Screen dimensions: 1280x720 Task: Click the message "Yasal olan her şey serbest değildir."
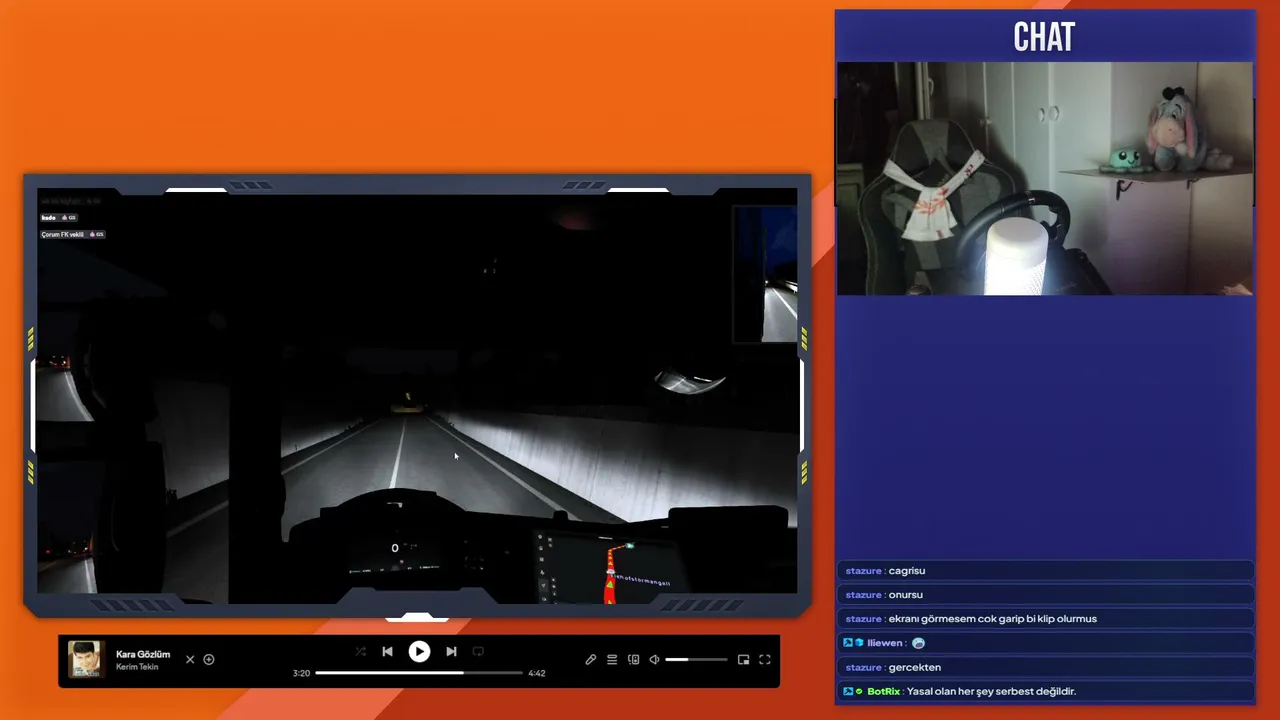(x=991, y=691)
